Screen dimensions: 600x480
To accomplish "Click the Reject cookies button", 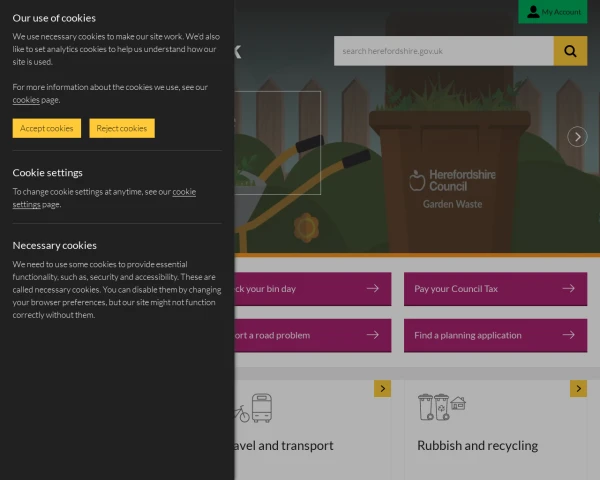I will (122, 128).
